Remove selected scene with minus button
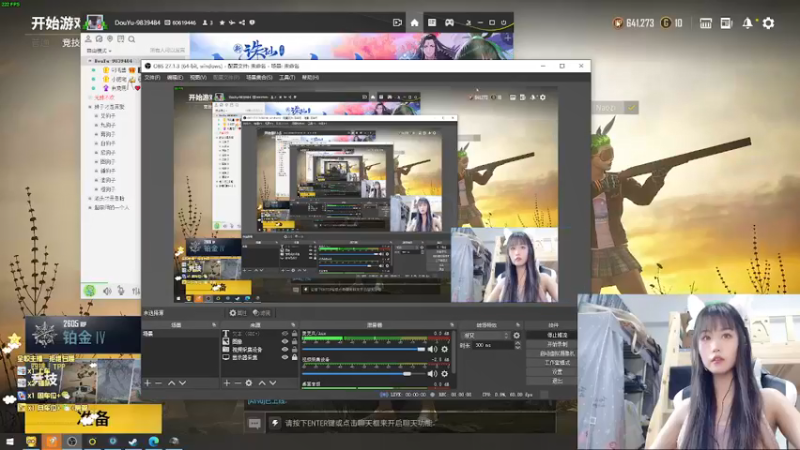Image resolution: width=800 pixels, height=450 pixels. click(158, 383)
